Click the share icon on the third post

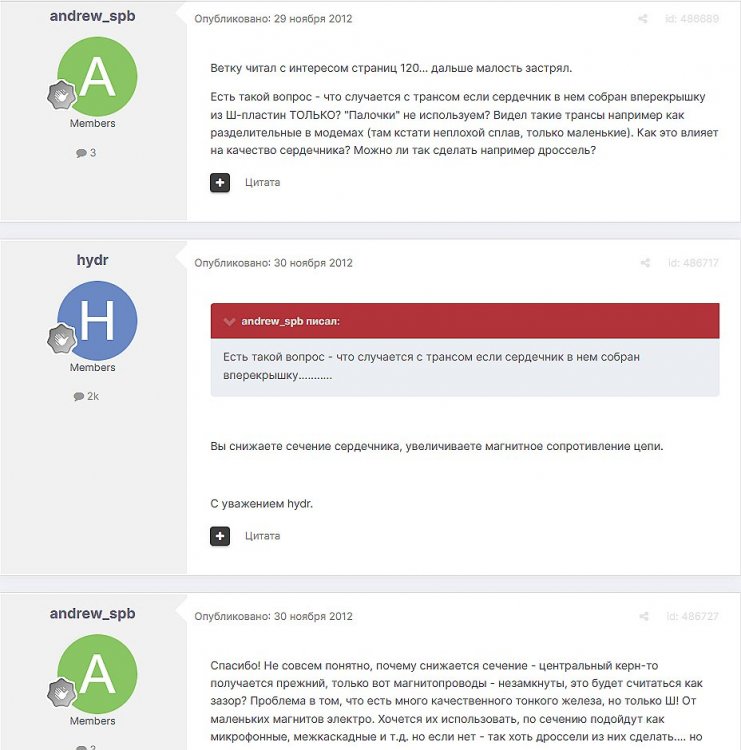coord(644,616)
